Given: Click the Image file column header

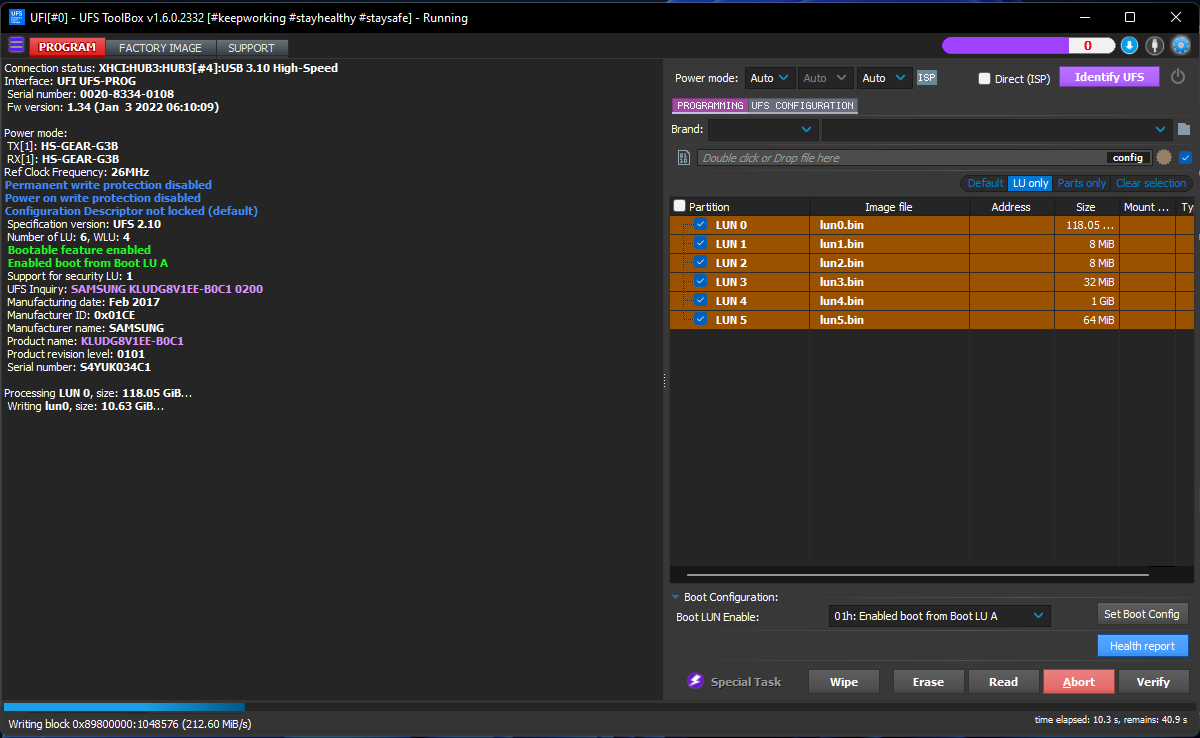Looking at the screenshot, I should pyautogui.click(x=889, y=207).
